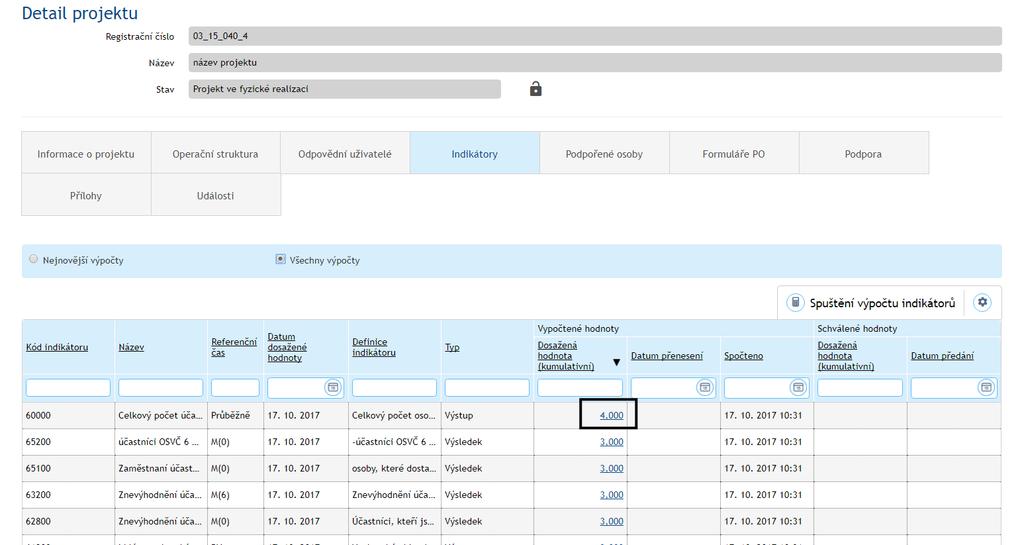Select the cell with code 63200

point(69,495)
